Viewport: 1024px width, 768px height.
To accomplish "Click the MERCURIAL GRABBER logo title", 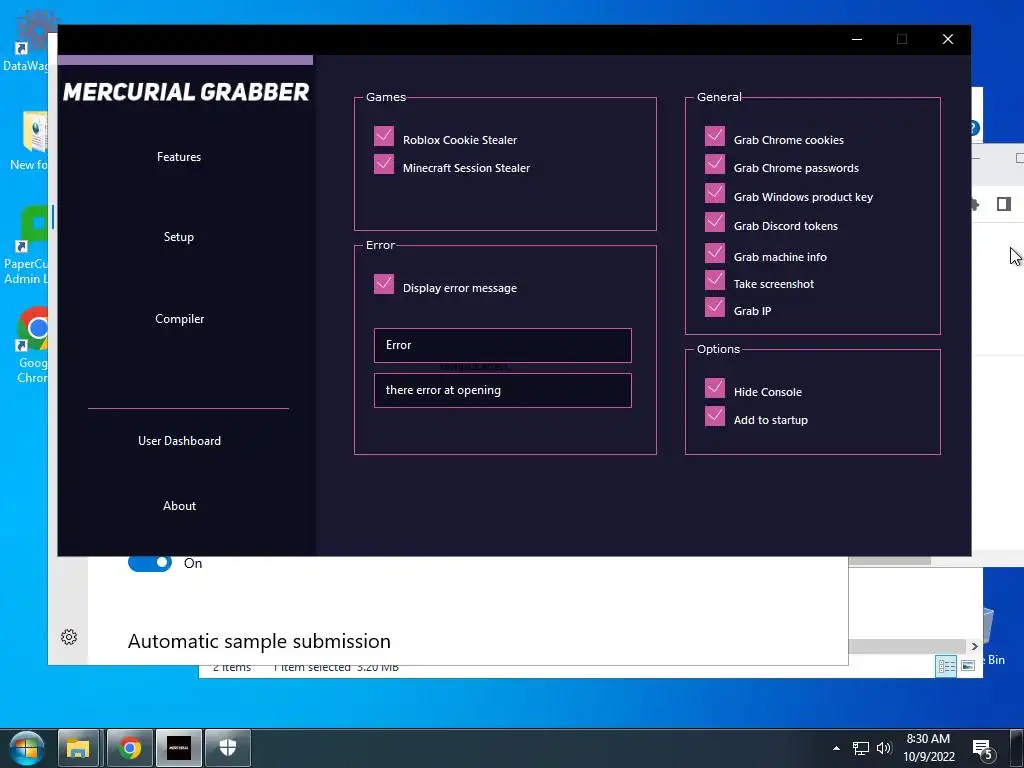I will coord(186,92).
